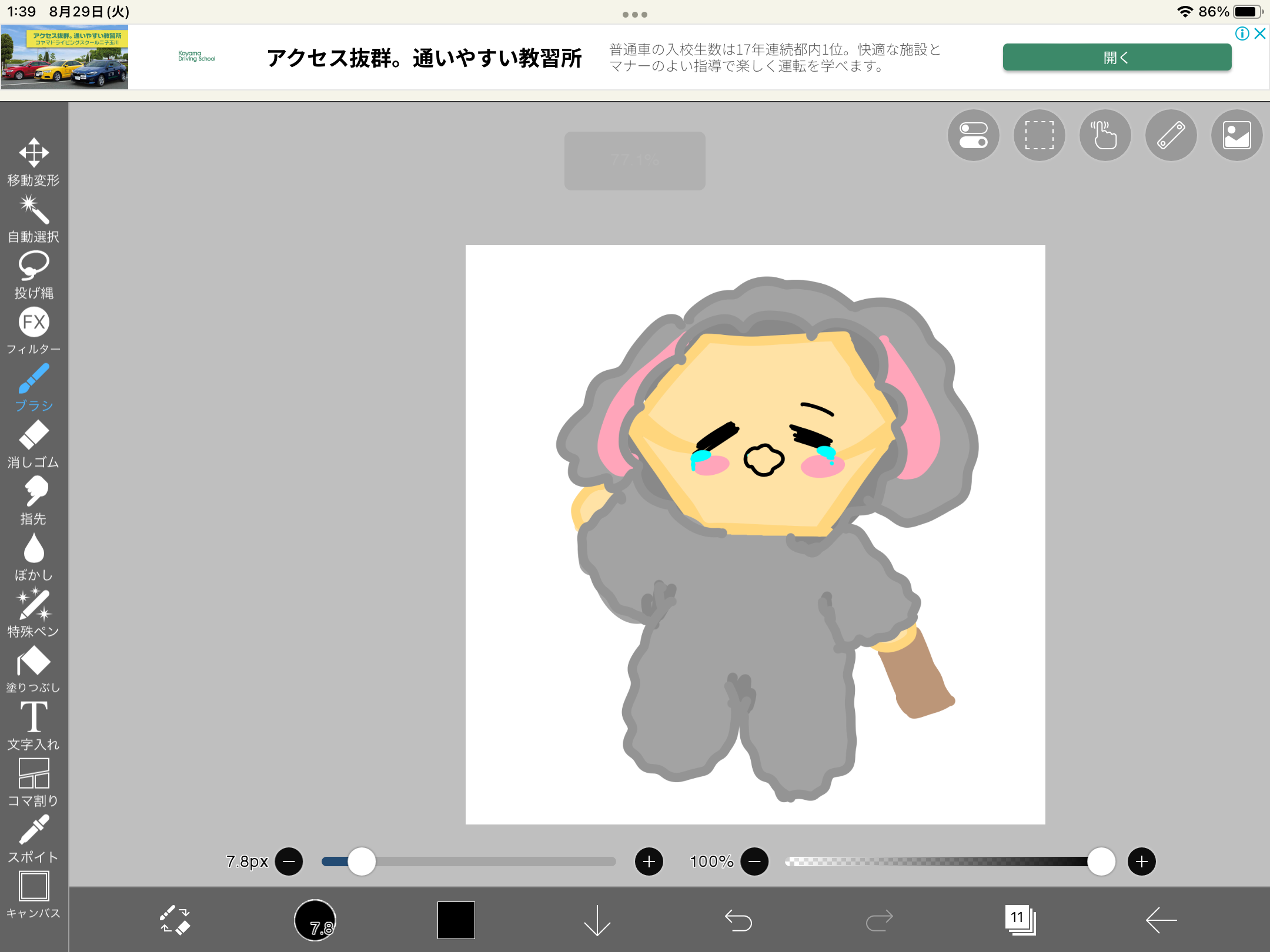Increase opacity with plus button
Viewport: 1270px width, 952px height.
tap(1142, 862)
